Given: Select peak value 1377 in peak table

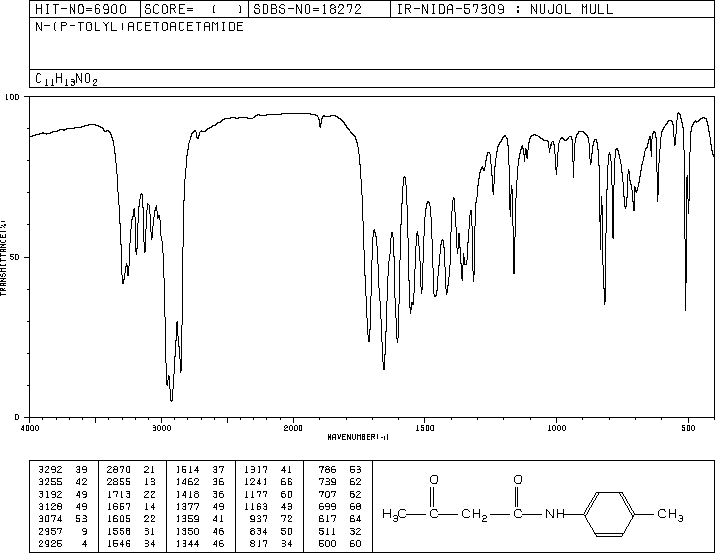Looking at the screenshot, I should tap(187, 506).
